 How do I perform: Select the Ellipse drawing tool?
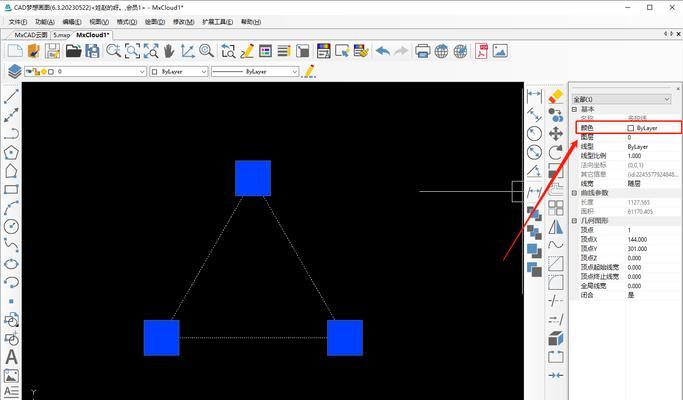[x=11, y=264]
